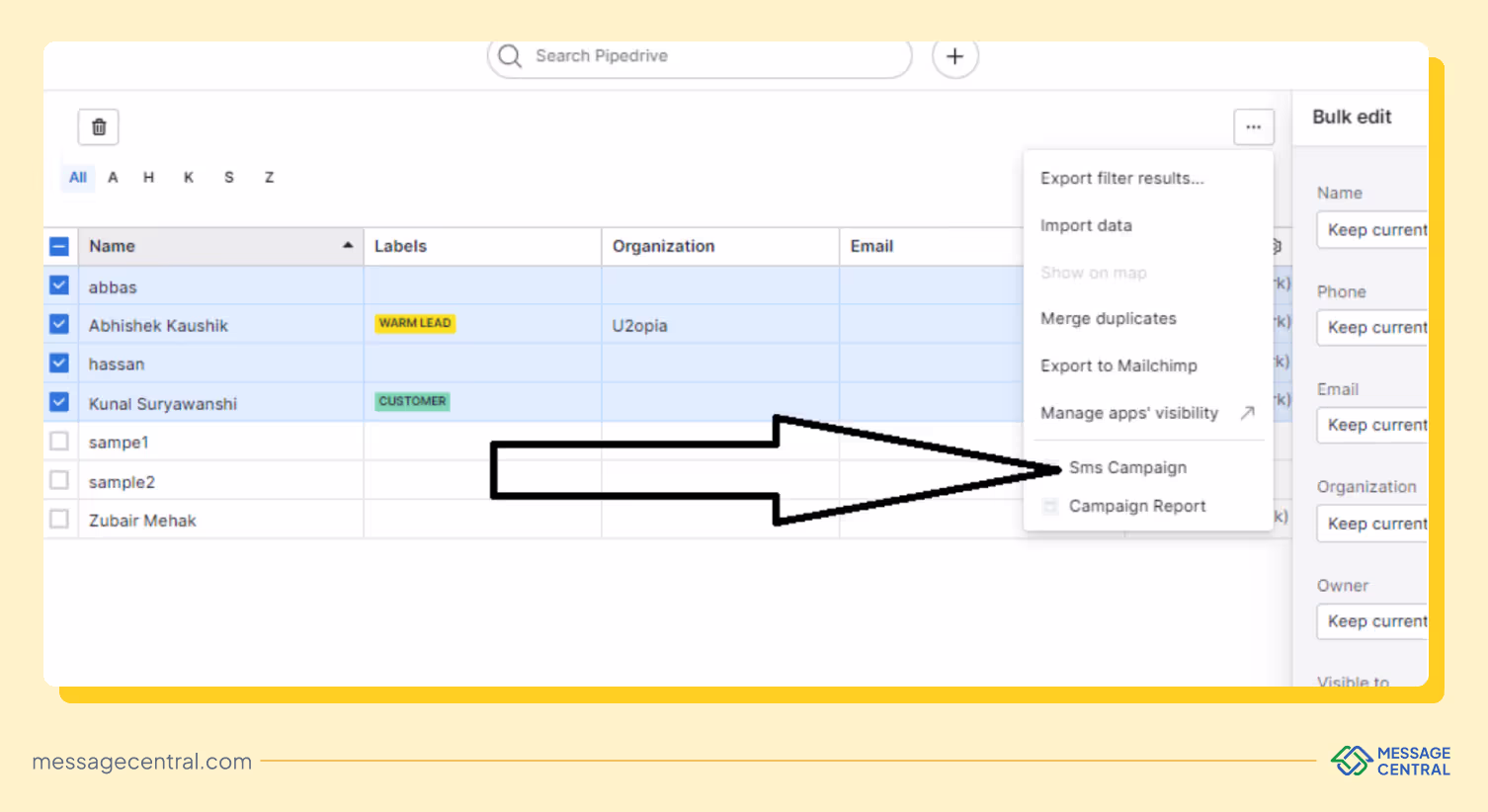Viewport: 1488px width, 812px height.
Task: Click the CUSTOMER label
Action: point(412,401)
